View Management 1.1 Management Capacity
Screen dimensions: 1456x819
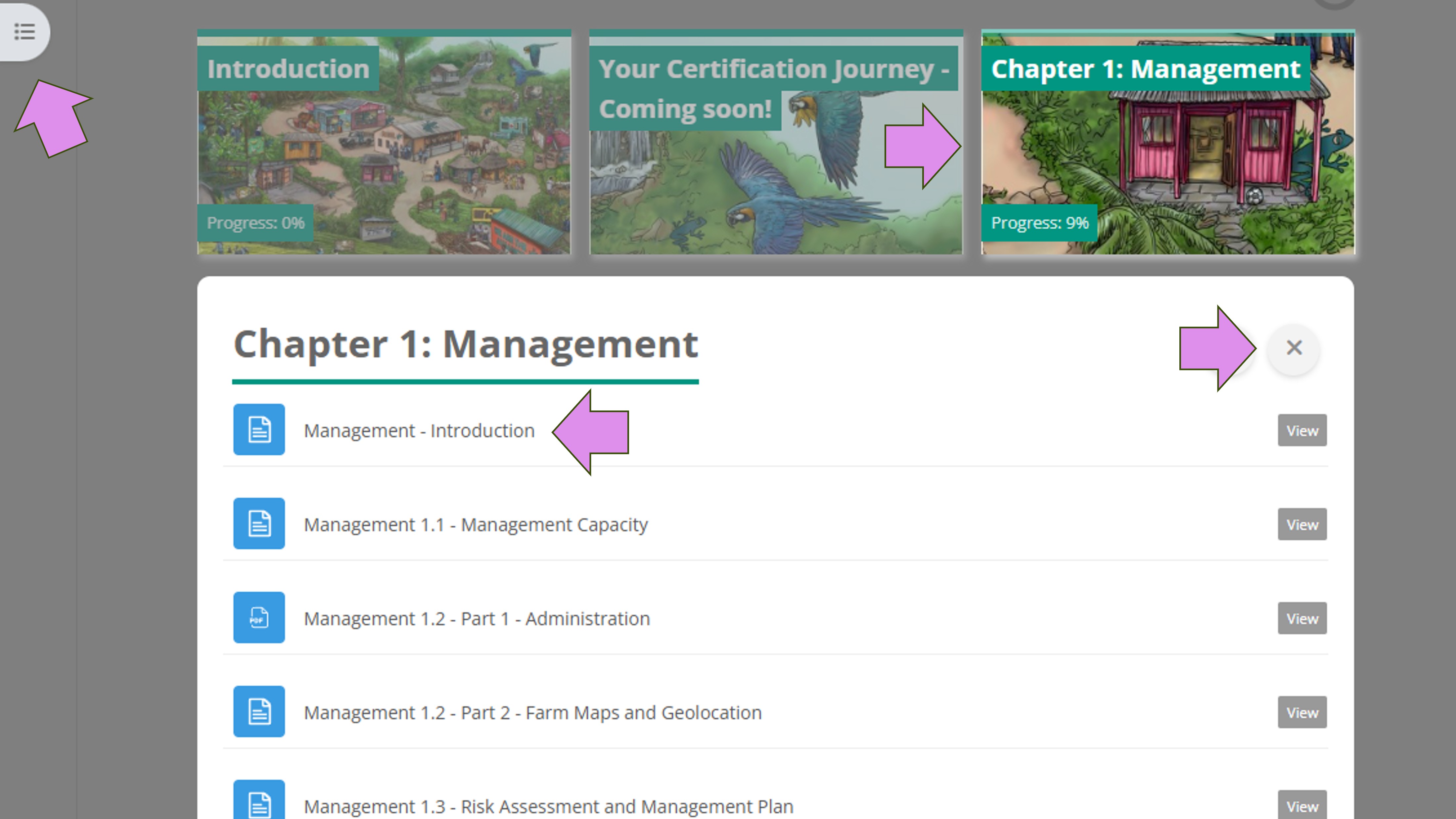pyautogui.click(x=1302, y=524)
